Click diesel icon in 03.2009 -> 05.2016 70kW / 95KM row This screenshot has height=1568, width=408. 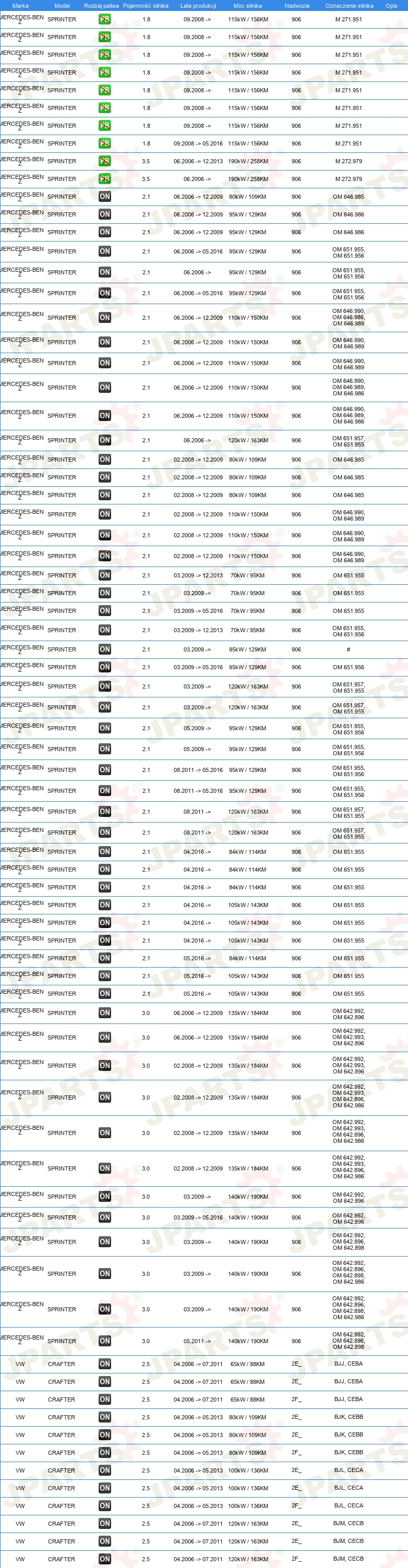pos(105,610)
